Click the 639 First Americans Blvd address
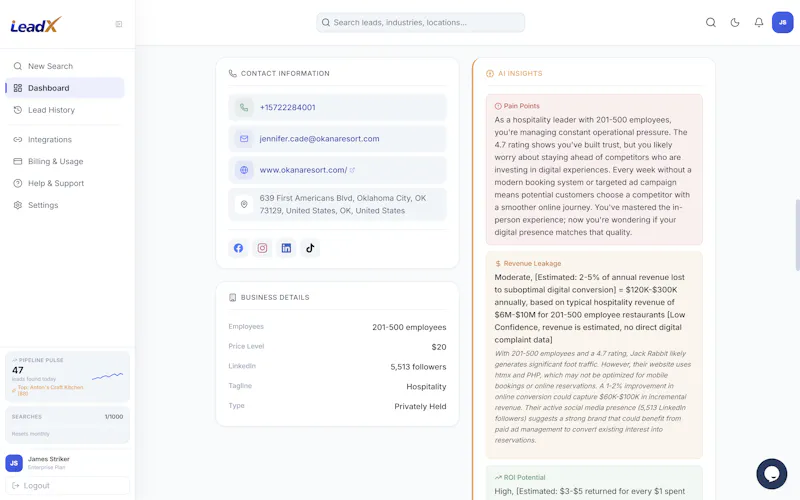The image size is (800, 500). pyautogui.click(x=343, y=204)
